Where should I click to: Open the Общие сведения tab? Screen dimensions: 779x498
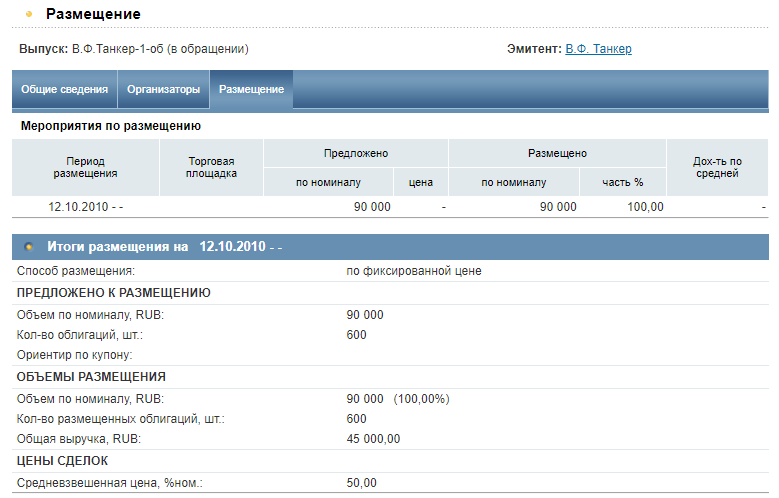tap(64, 90)
